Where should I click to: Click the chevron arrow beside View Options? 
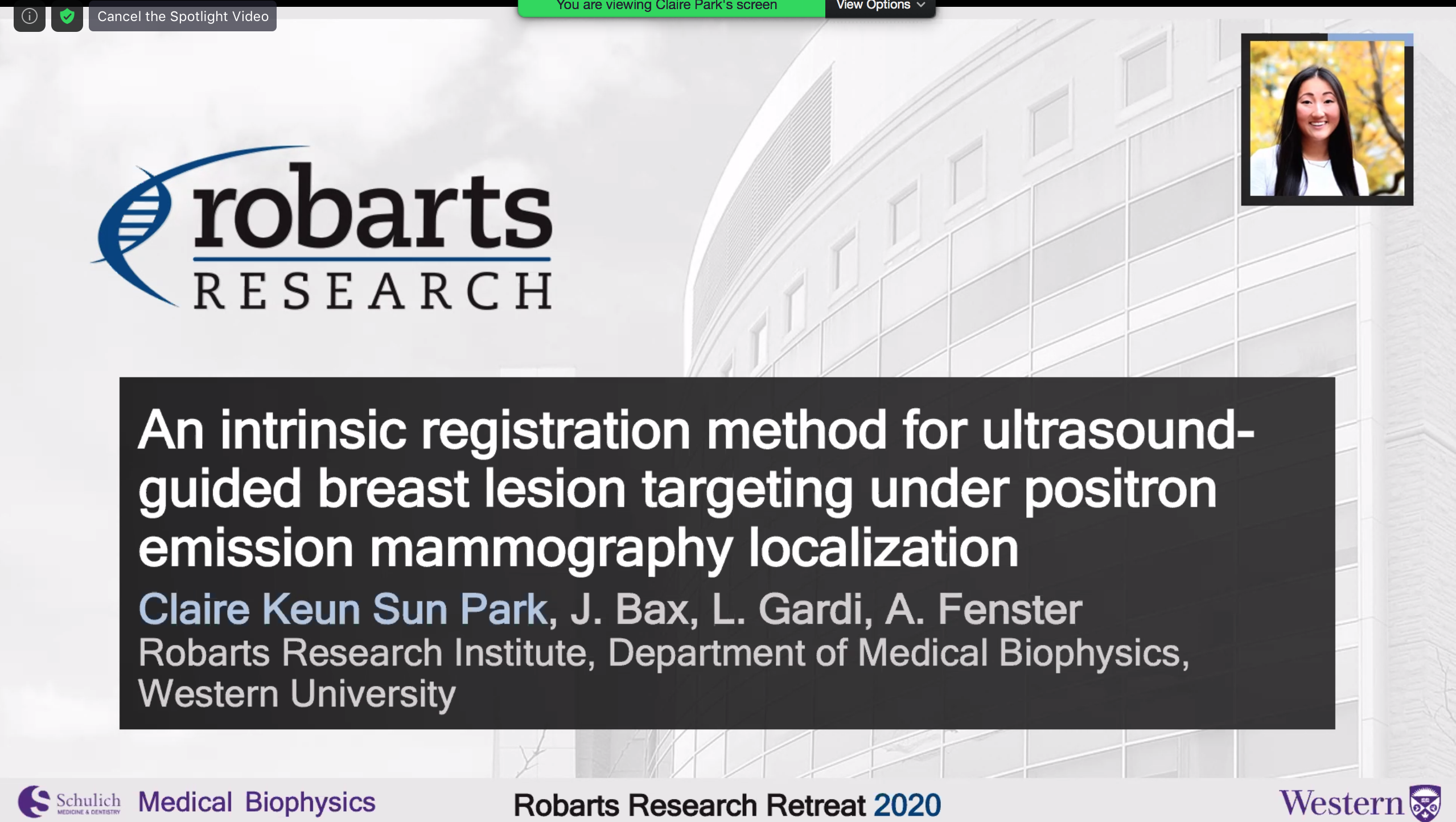[x=921, y=6]
